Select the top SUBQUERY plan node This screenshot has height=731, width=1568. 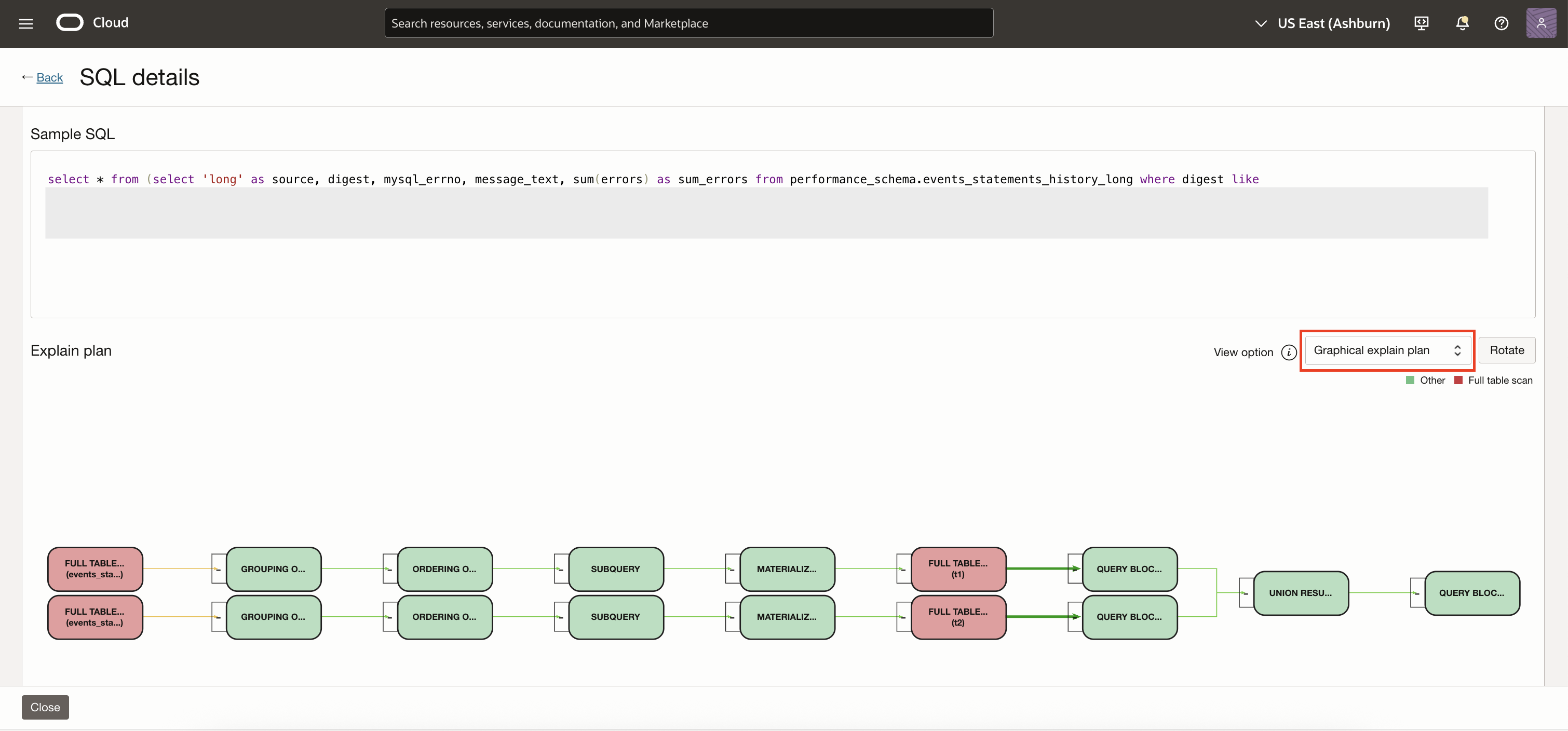(x=615, y=569)
